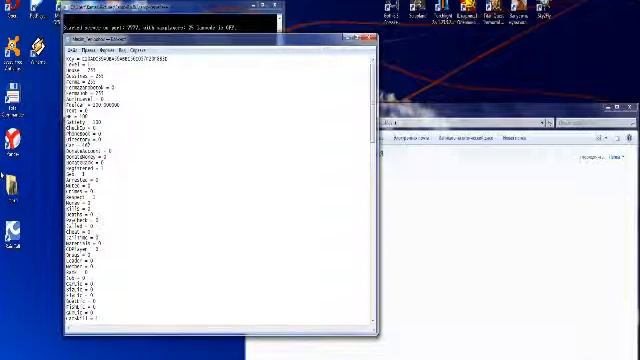
Task: Click the Notepad horizontal scrollbar
Action: 219,328
